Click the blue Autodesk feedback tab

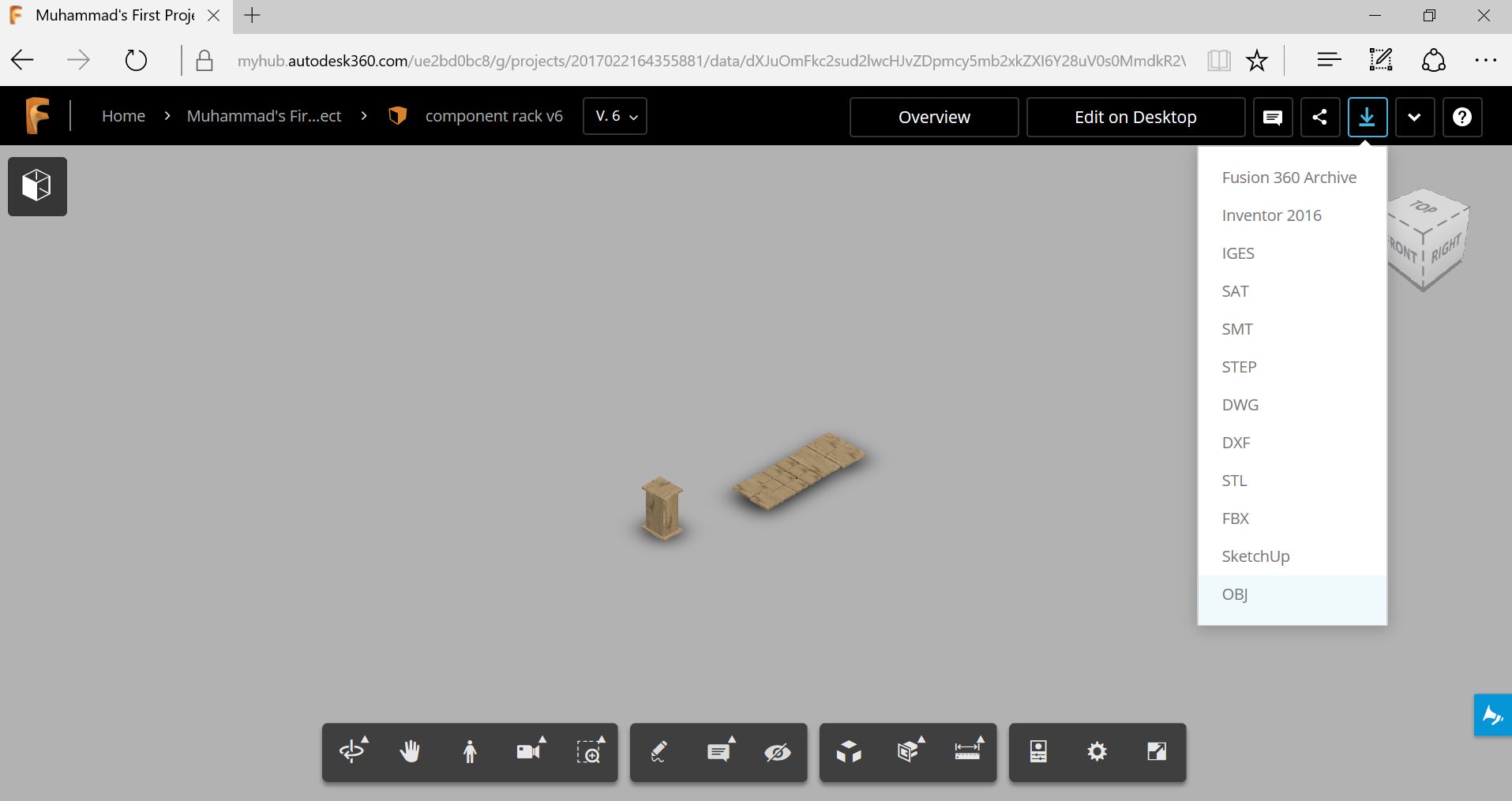(x=1492, y=715)
